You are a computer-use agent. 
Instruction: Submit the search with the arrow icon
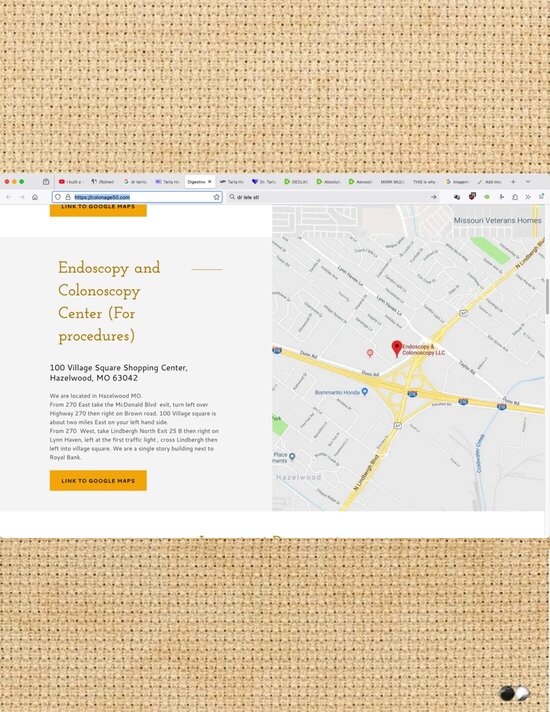[433, 197]
